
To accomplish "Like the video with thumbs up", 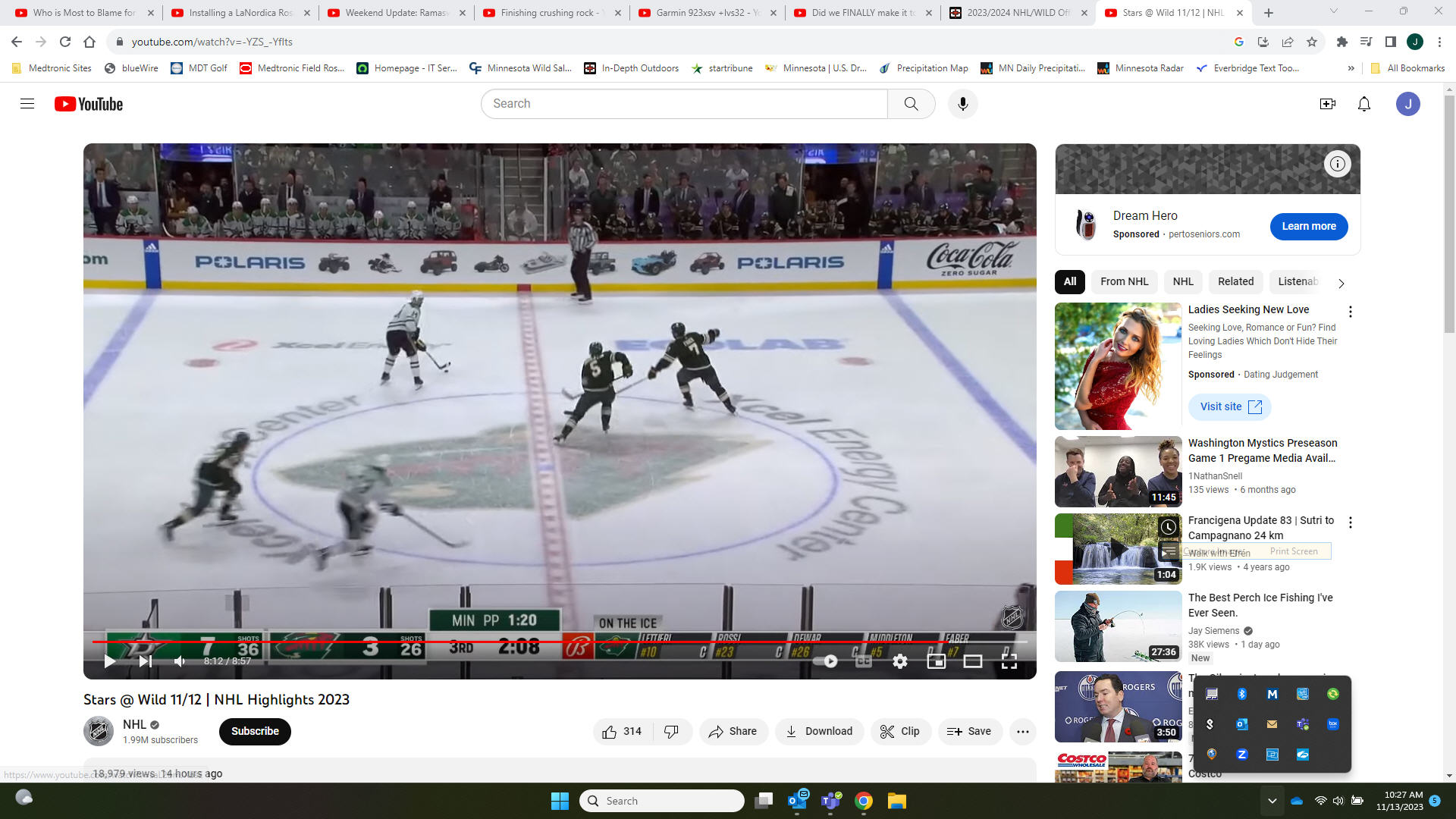I will pos(623,732).
